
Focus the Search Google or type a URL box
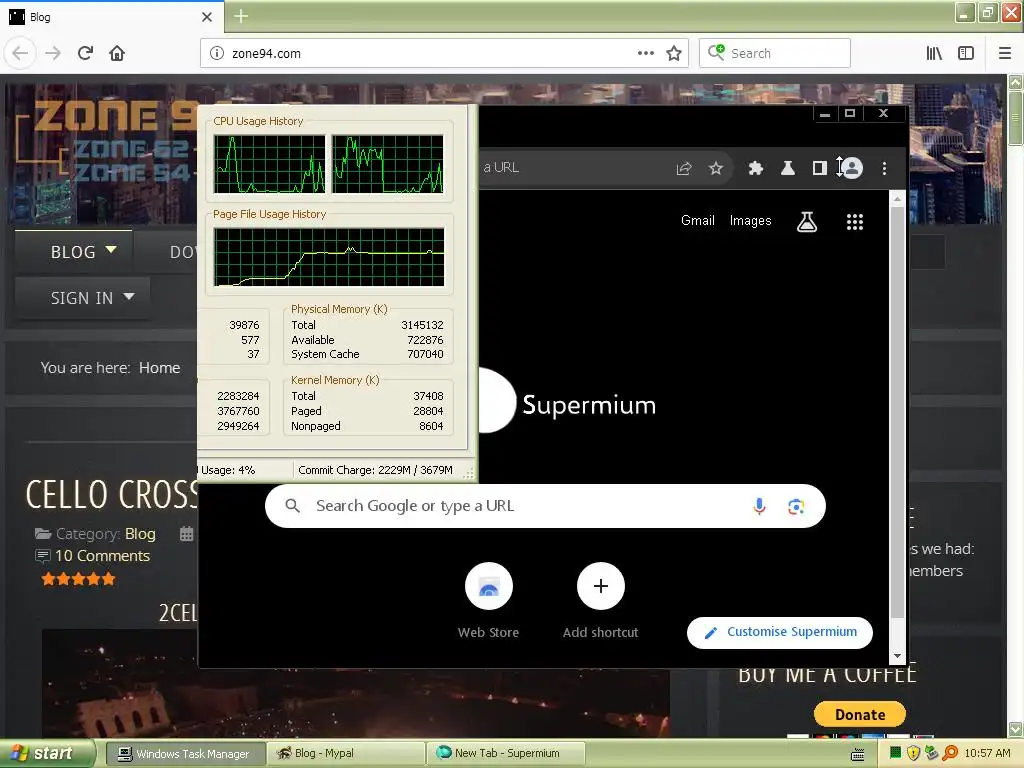pyautogui.click(x=545, y=506)
